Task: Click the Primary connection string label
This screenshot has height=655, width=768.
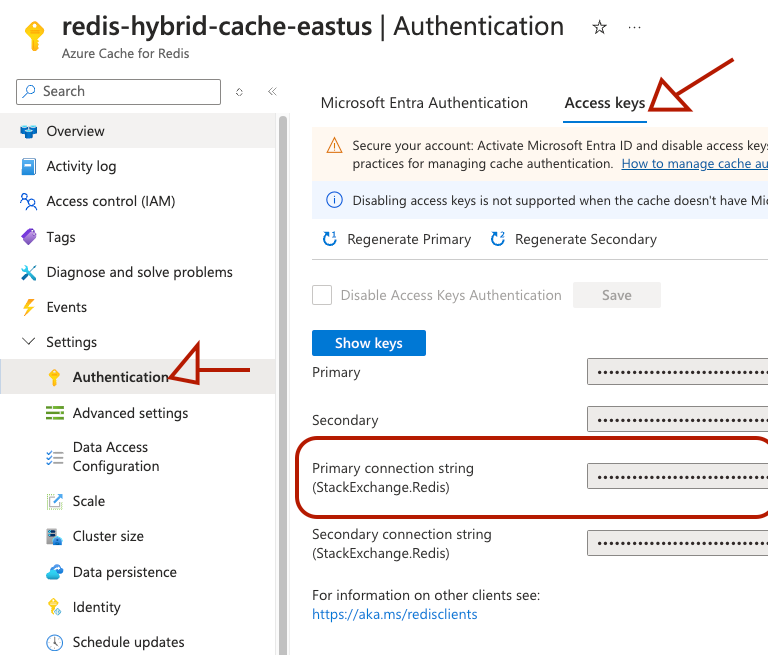Action: (393, 478)
